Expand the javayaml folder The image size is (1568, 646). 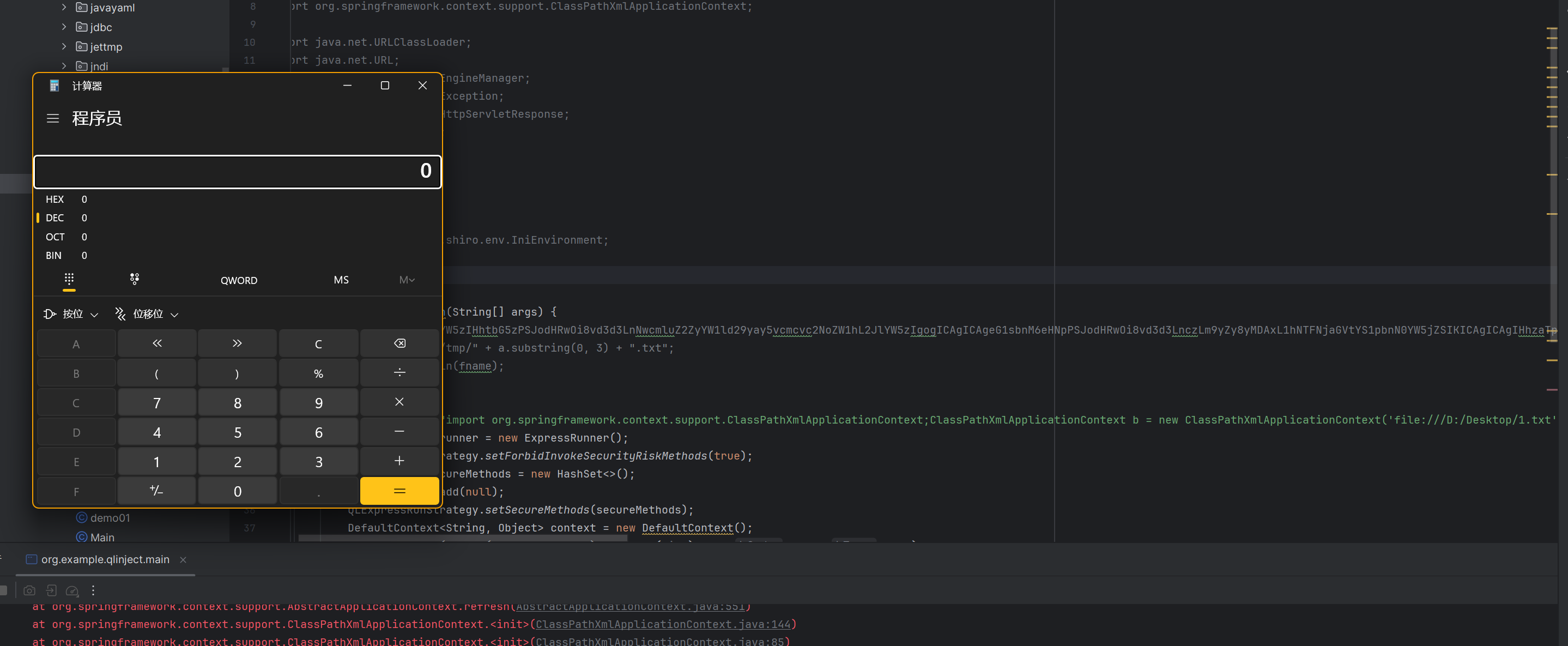(x=64, y=7)
